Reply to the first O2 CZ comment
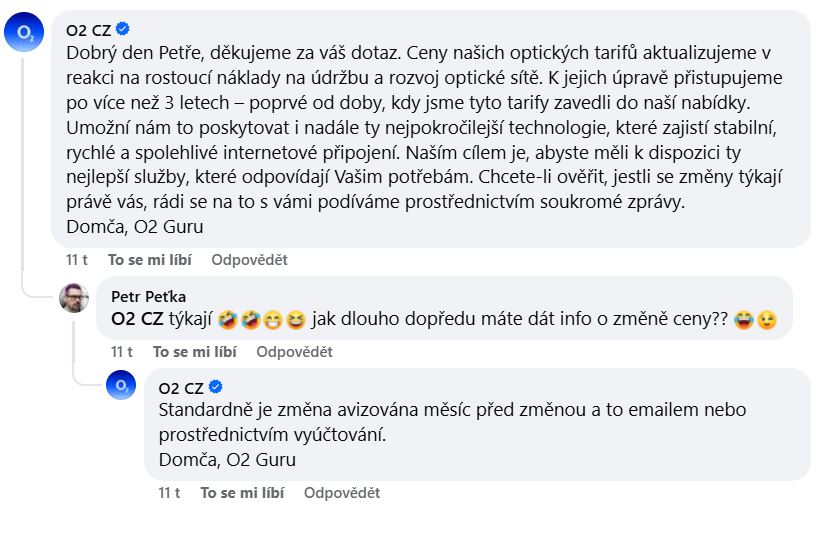Image resolution: width=832 pixels, height=539 pixels. [249, 260]
